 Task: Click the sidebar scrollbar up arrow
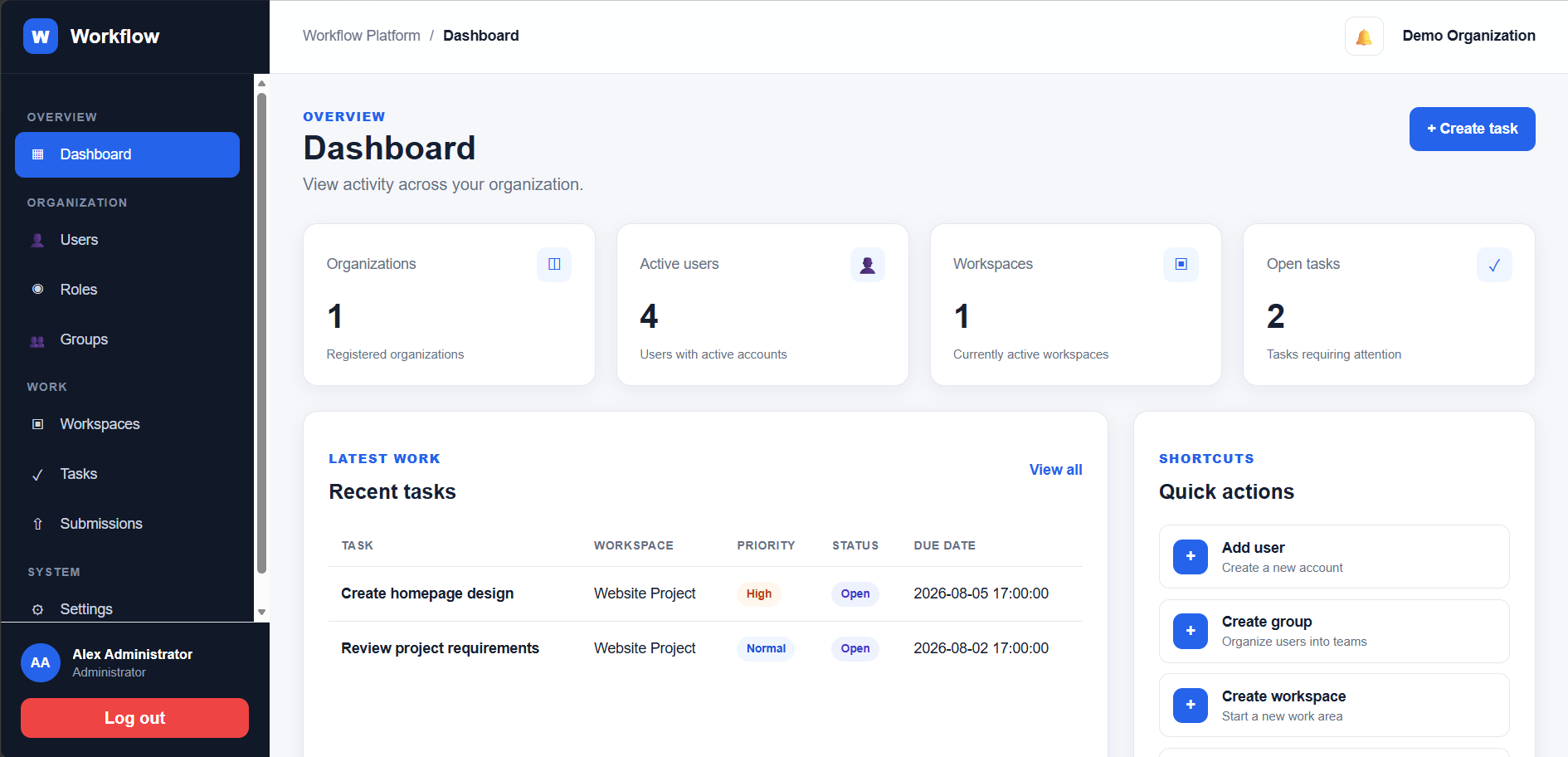pos(261,83)
